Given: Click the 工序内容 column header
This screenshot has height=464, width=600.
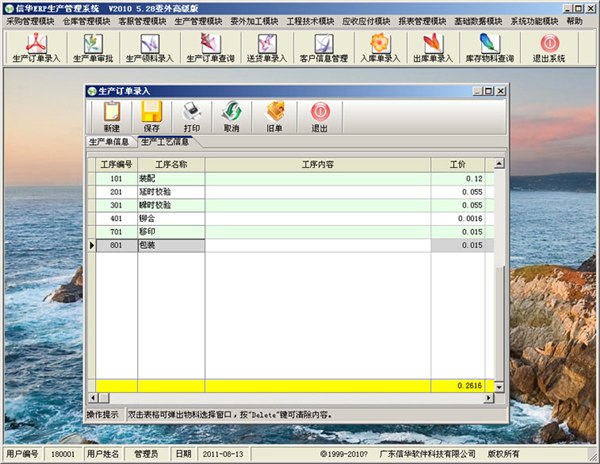Looking at the screenshot, I should click(x=318, y=164).
